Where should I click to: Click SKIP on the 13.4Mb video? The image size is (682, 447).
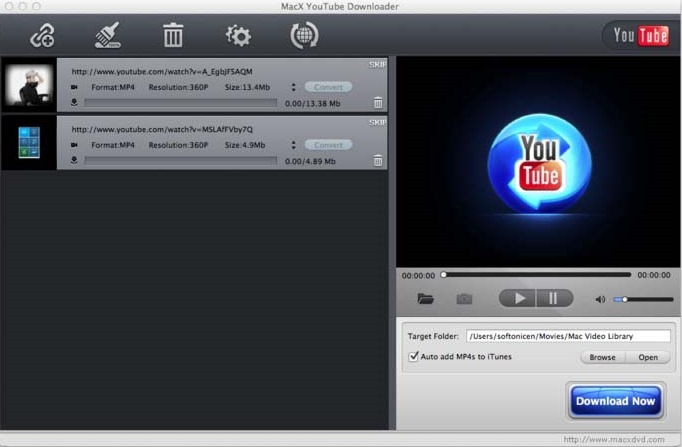(377, 65)
